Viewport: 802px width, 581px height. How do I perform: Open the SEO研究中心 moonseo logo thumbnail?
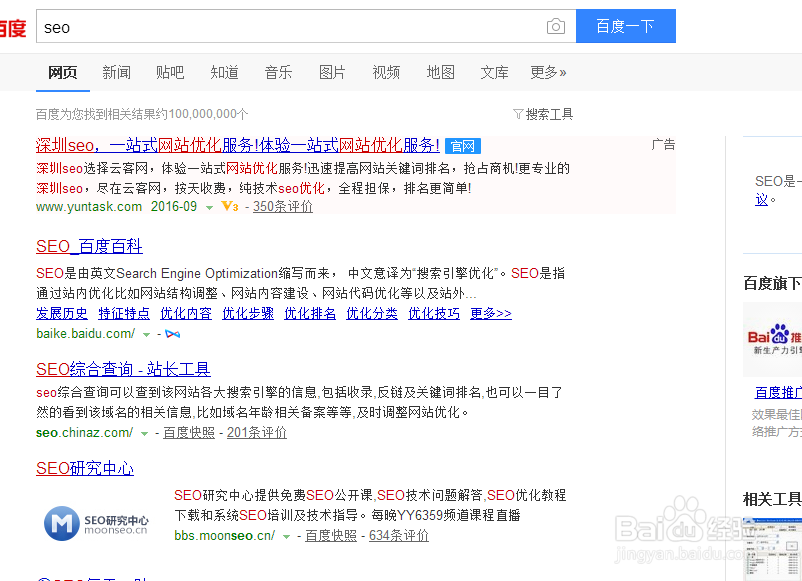pyautogui.click(x=96, y=523)
